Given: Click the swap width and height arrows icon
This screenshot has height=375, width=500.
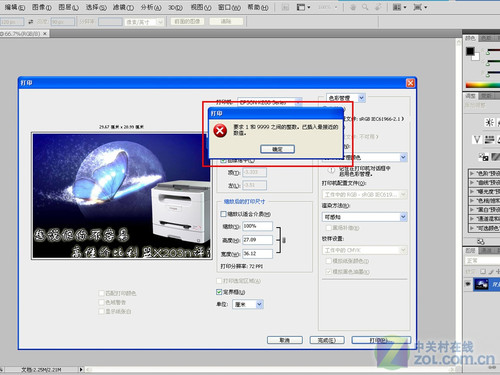Looking at the screenshot, I should (30, 22).
